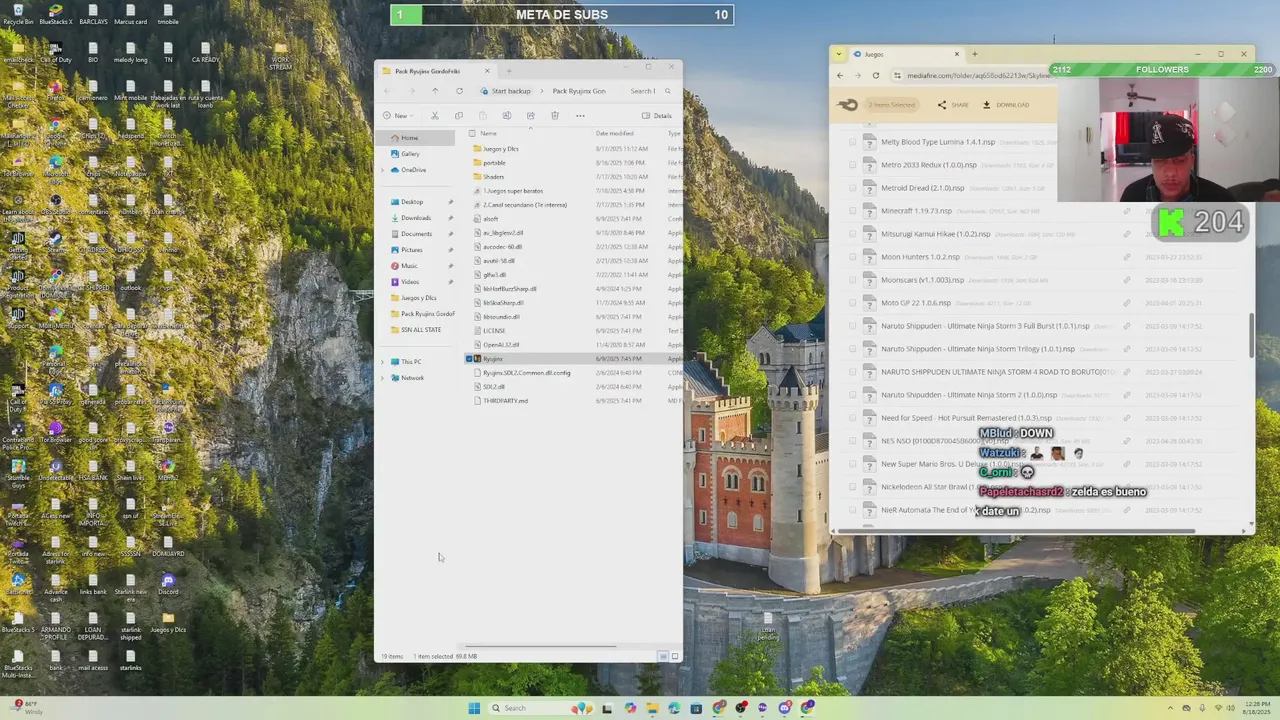Uncheck the Ryujinx file checkbox in File Explorer

pyautogui.click(x=470, y=358)
